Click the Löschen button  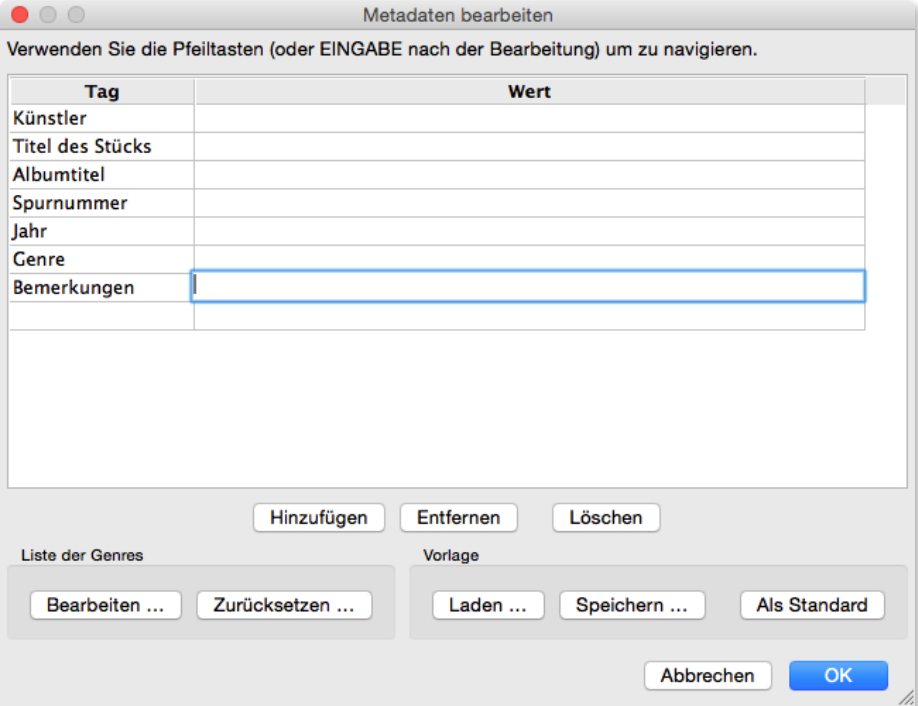point(605,518)
